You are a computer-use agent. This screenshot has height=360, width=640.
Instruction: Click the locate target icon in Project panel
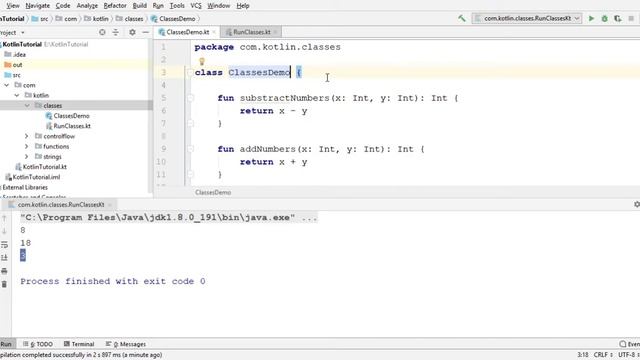click(x=102, y=32)
